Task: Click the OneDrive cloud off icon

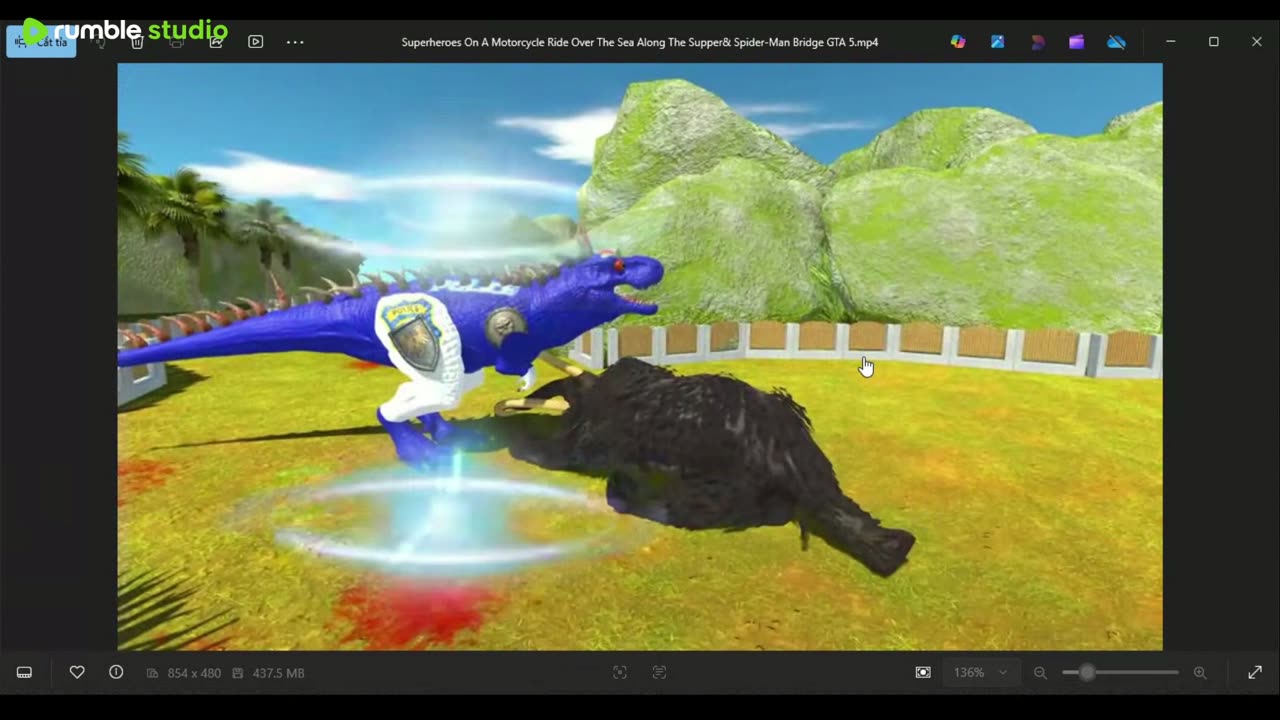Action: pos(1116,42)
